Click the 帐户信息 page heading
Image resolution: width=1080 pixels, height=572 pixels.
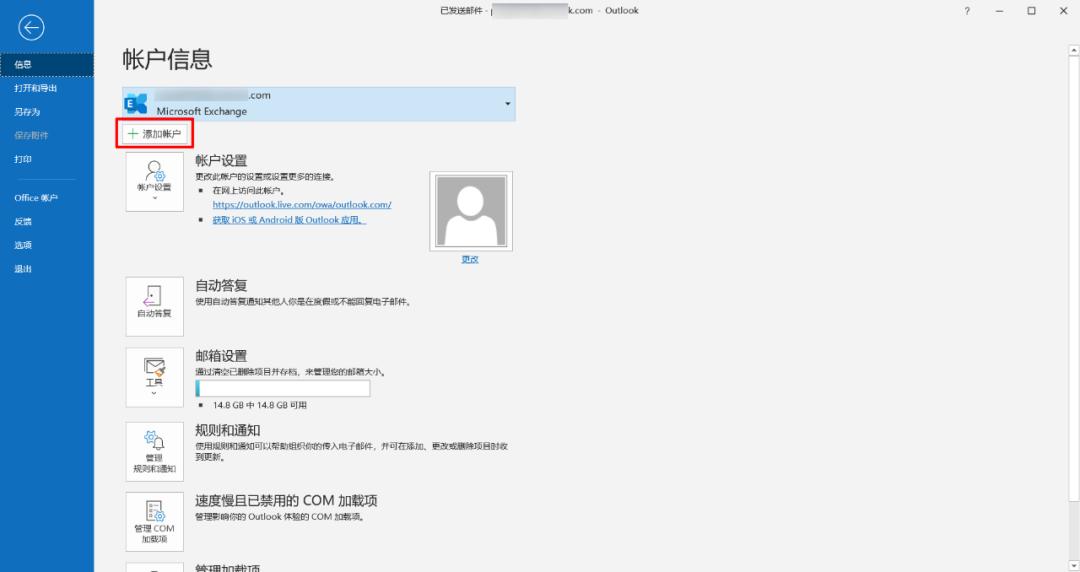(x=167, y=59)
